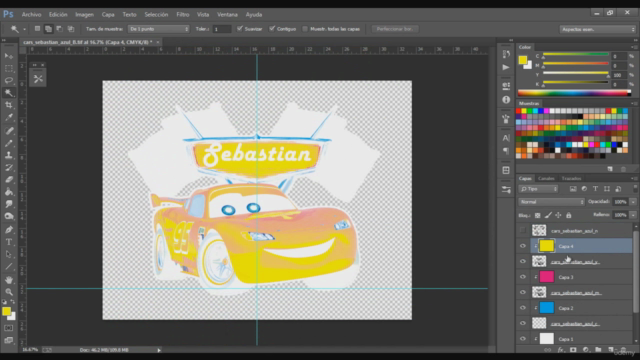Select the Paint Bucket tool
The height and width of the screenshot is (360, 640).
[9, 192]
